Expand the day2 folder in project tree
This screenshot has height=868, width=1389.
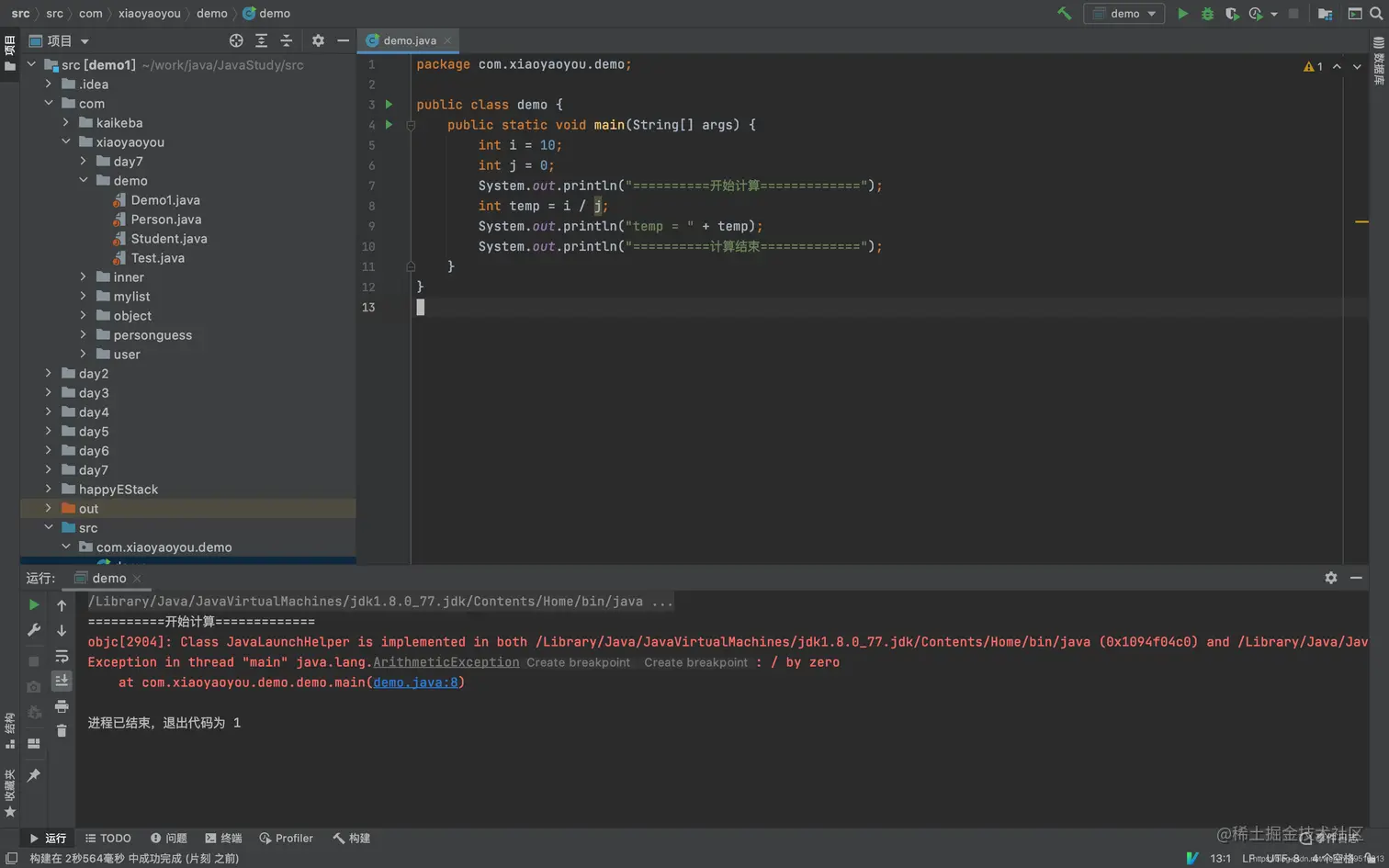coord(49,374)
